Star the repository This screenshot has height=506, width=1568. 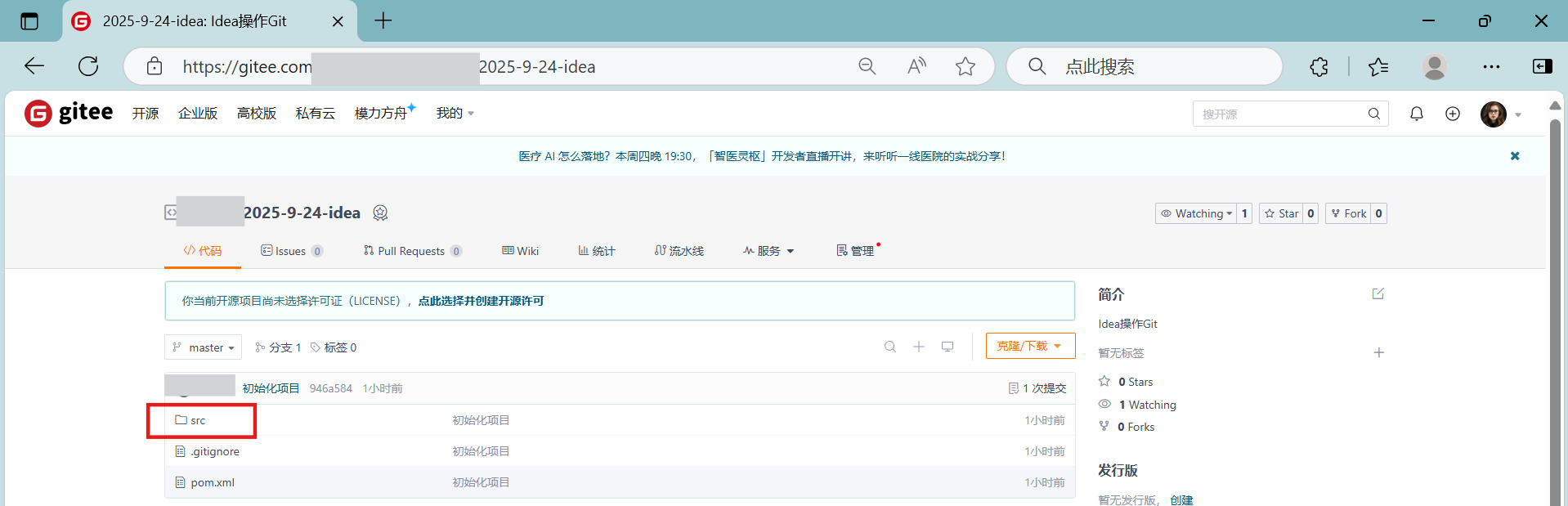[x=1281, y=213]
